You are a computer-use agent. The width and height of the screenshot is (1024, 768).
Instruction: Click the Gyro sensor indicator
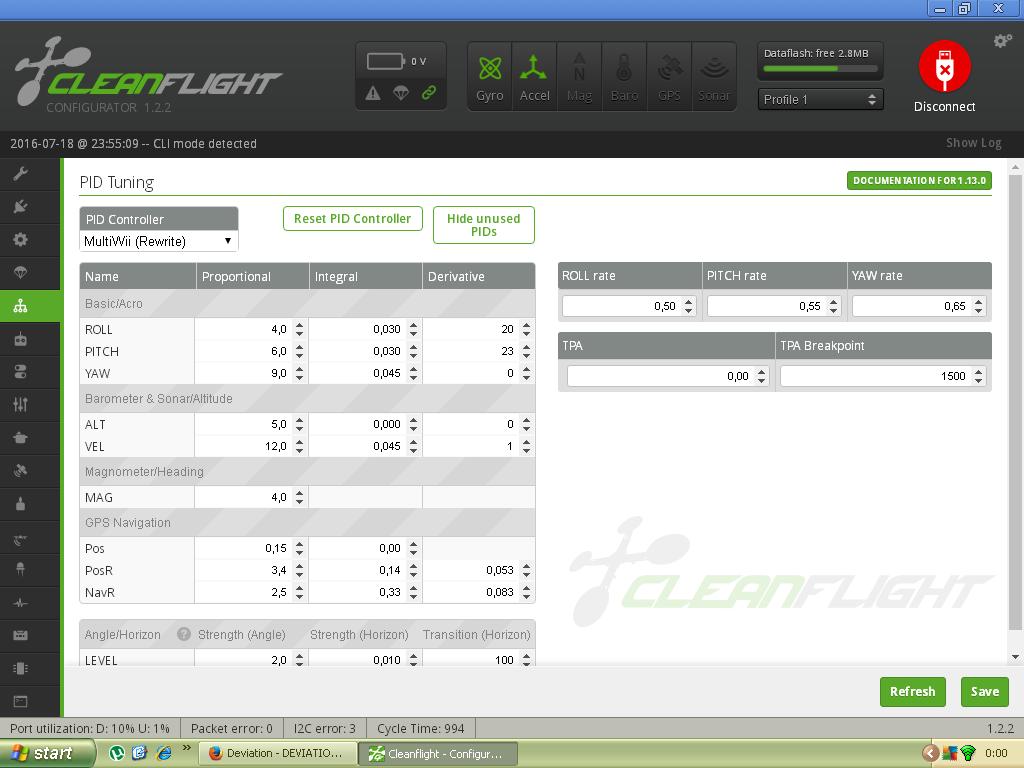click(x=490, y=76)
